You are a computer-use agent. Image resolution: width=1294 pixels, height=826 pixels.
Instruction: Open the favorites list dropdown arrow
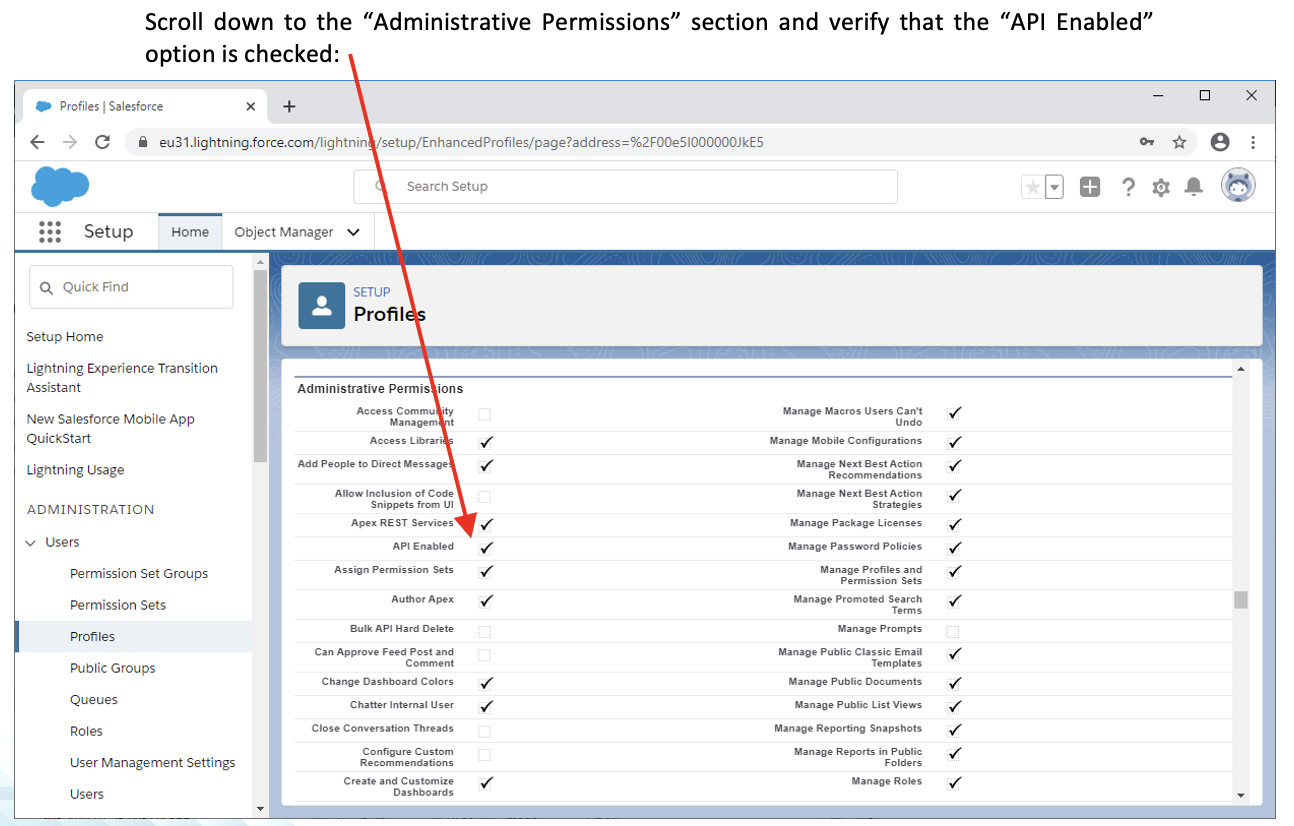[x=1054, y=187]
